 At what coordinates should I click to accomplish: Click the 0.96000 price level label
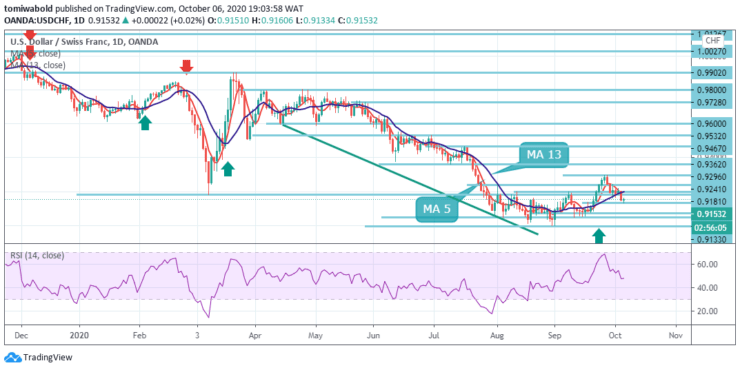[x=711, y=124]
